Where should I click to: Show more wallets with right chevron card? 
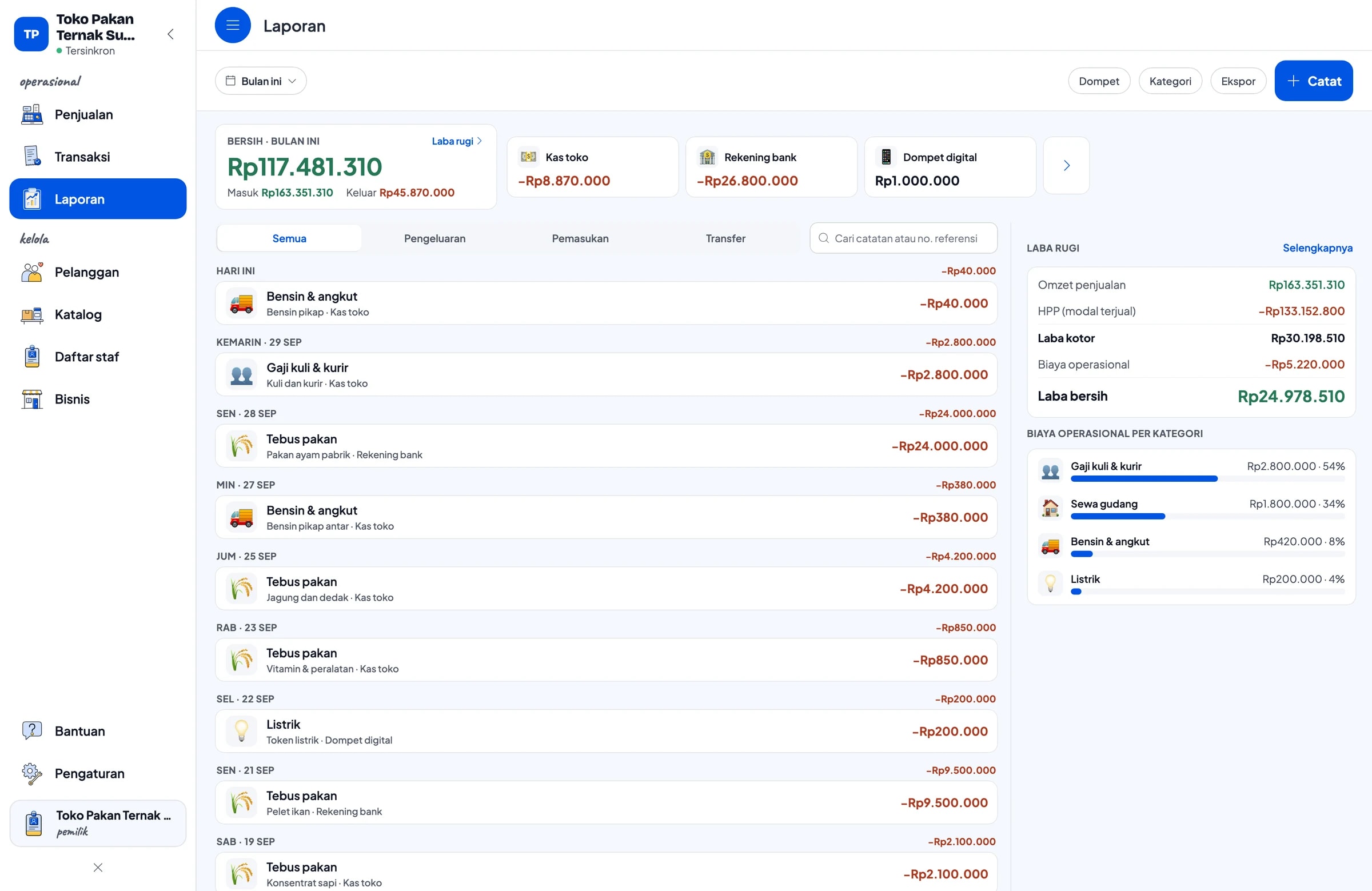(x=1066, y=166)
